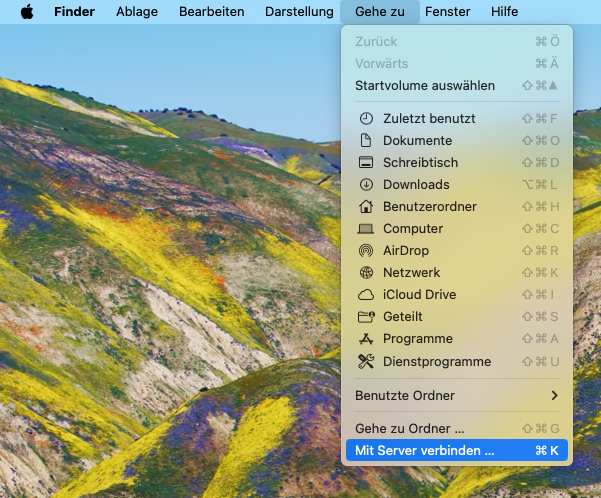Click the clock icon beside Zuletzt benutzt
The width and height of the screenshot is (601, 498).
click(x=365, y=119)
